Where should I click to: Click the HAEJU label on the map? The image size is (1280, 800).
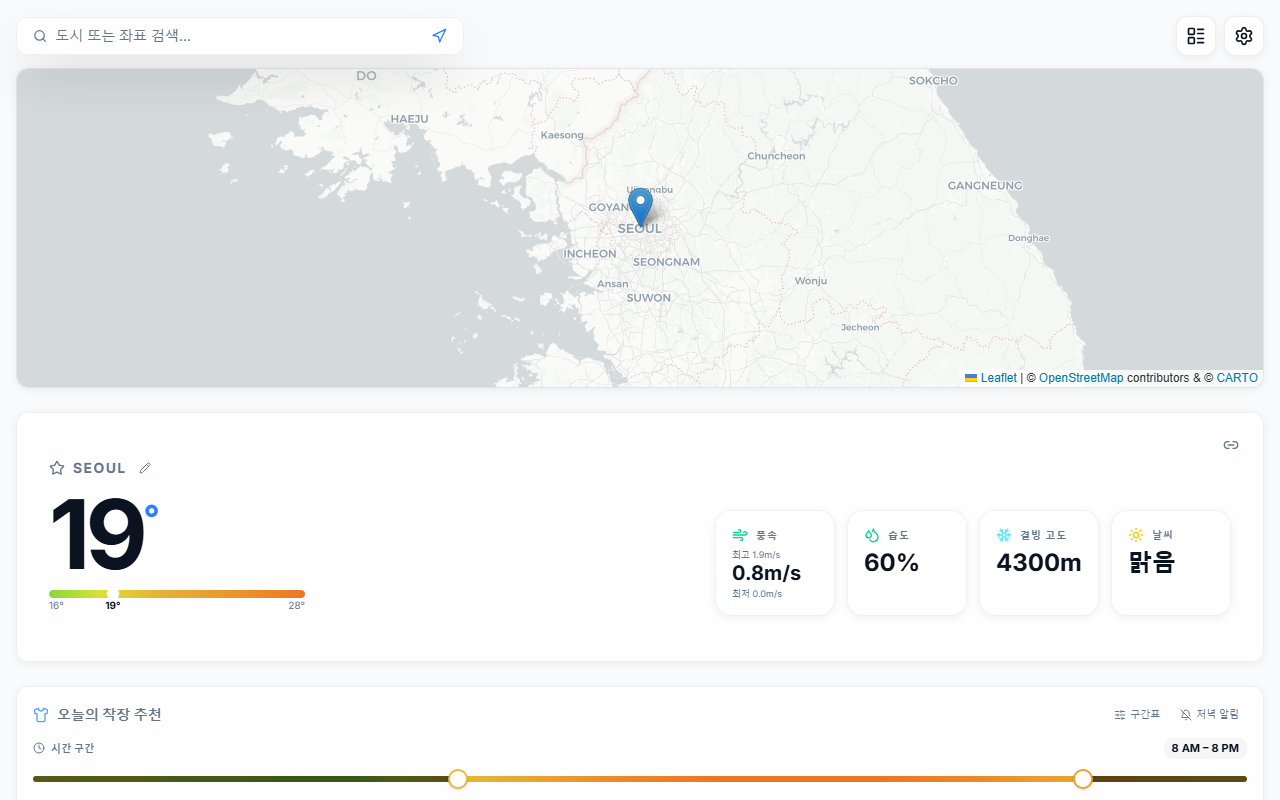409,119
